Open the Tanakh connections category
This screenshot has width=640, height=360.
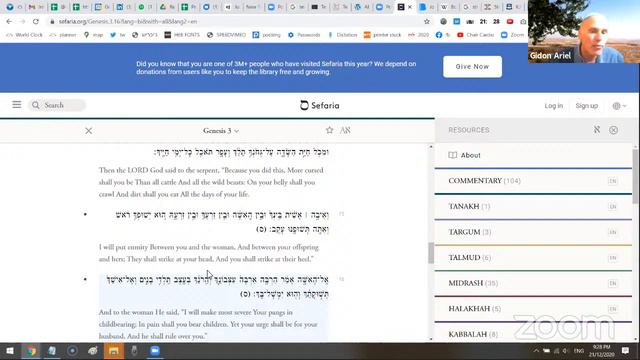533,207
